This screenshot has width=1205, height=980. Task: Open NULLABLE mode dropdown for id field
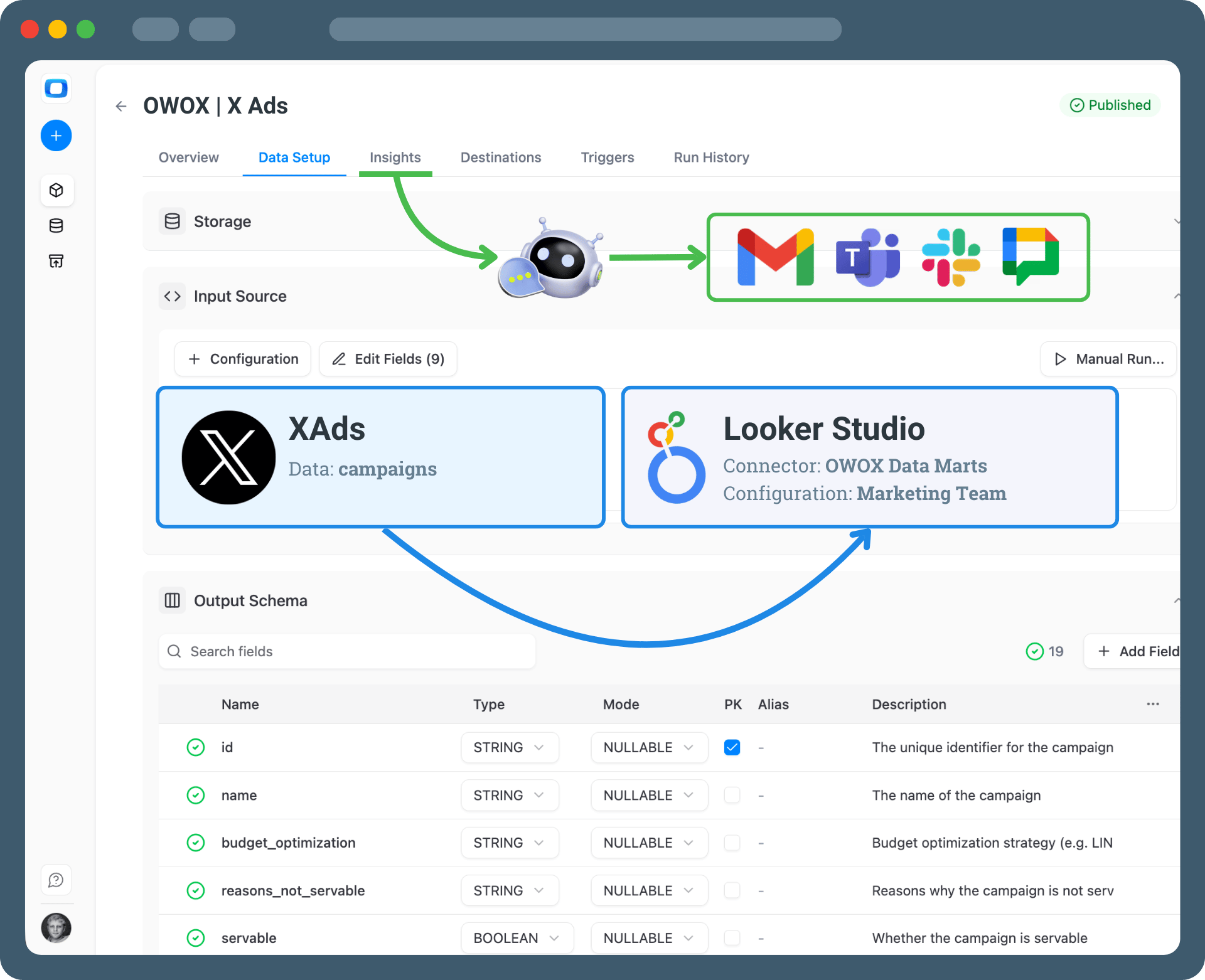(x=649, y=747)
